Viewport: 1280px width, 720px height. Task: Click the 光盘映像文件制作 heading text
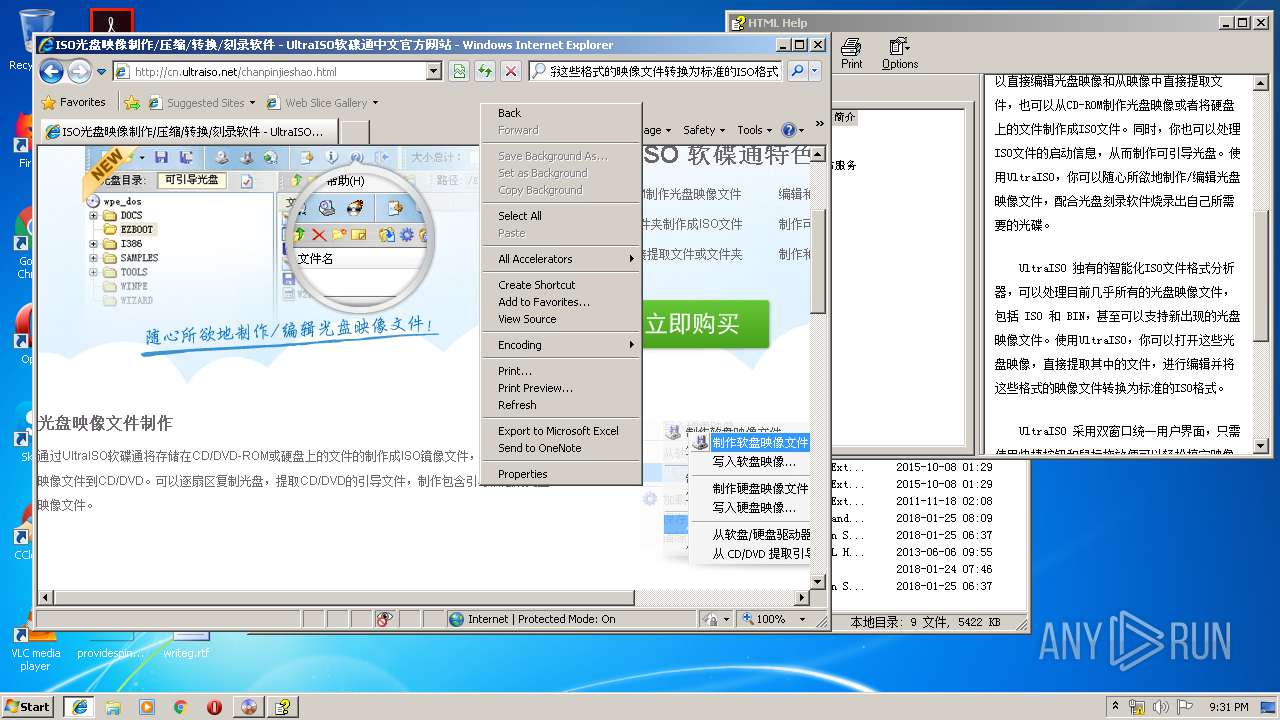106,423
